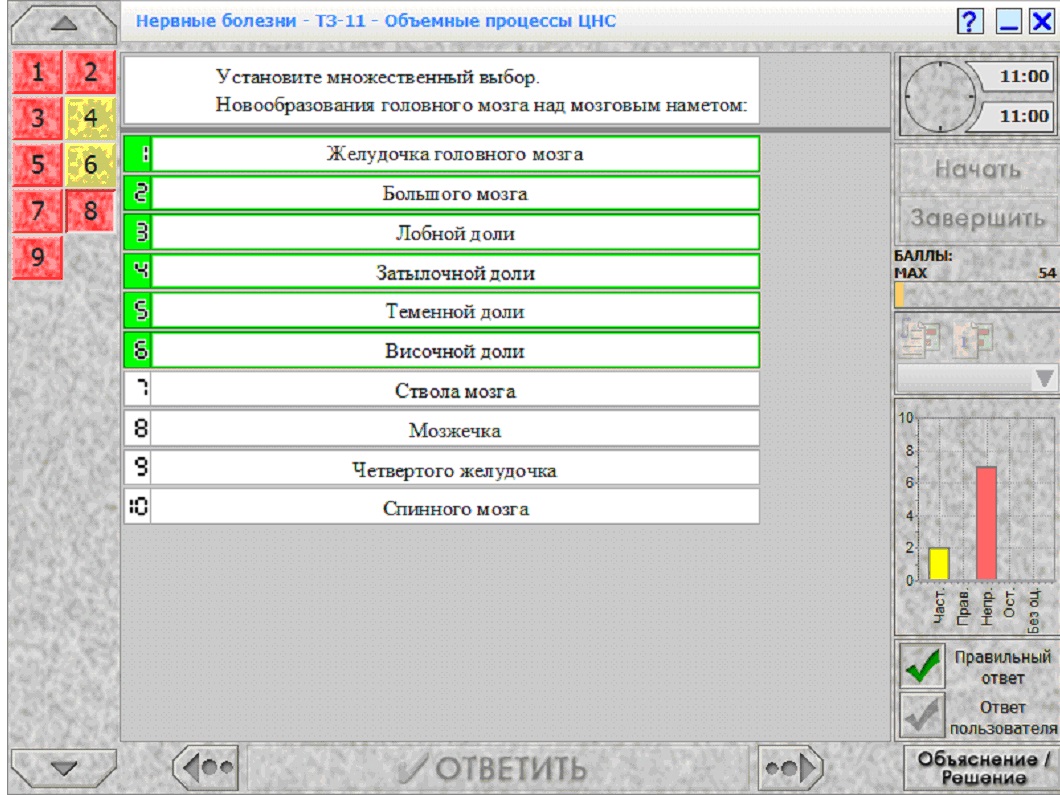Image resolution: width=1060 pixels, height=795 pixels.
Task: Show the correct answer green checkmark
Action: click(922, 665)
